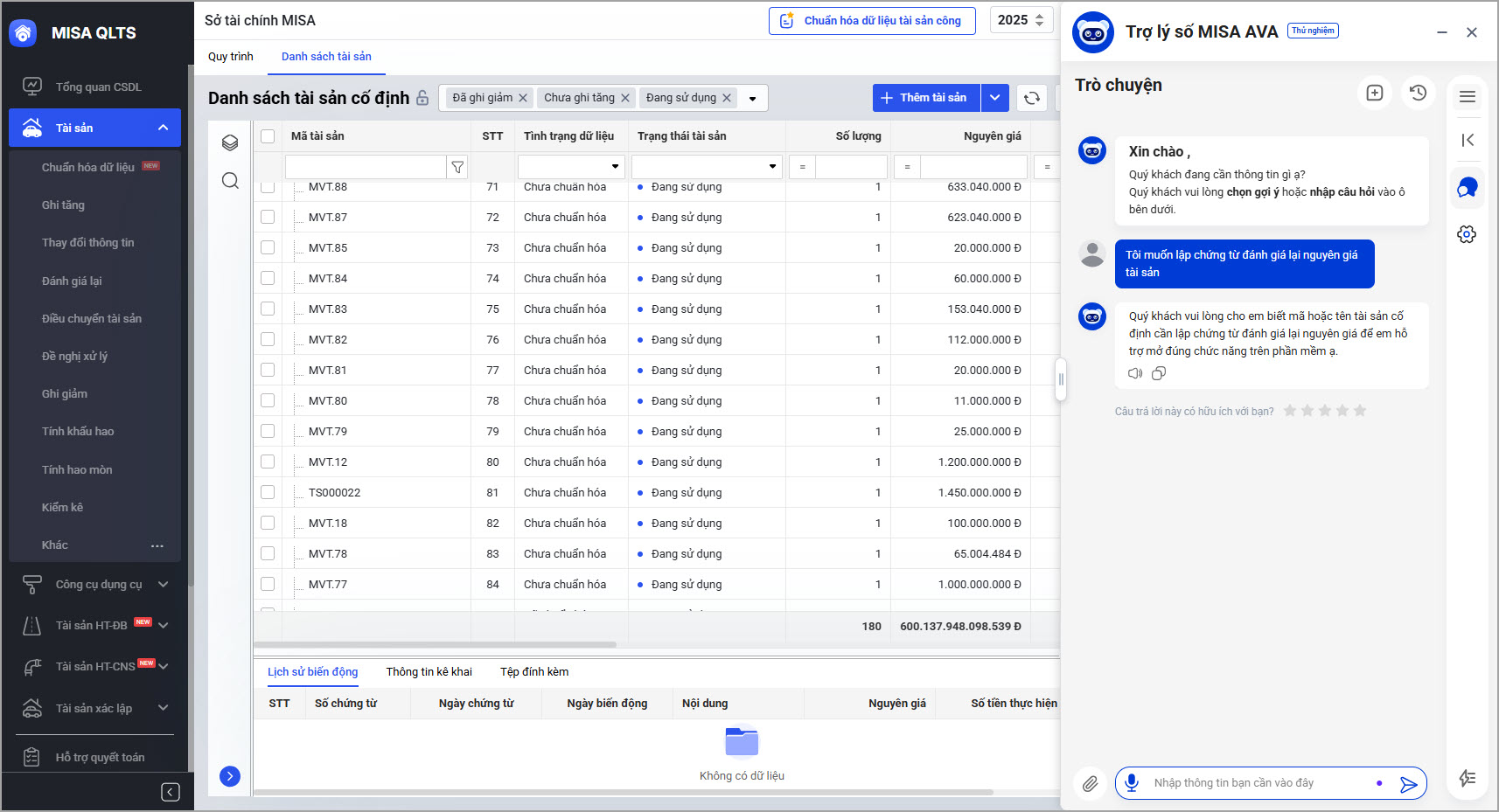
Task: Open Thông tin kê khai tab
Action: pyautogui.click(x=429, y=672)
